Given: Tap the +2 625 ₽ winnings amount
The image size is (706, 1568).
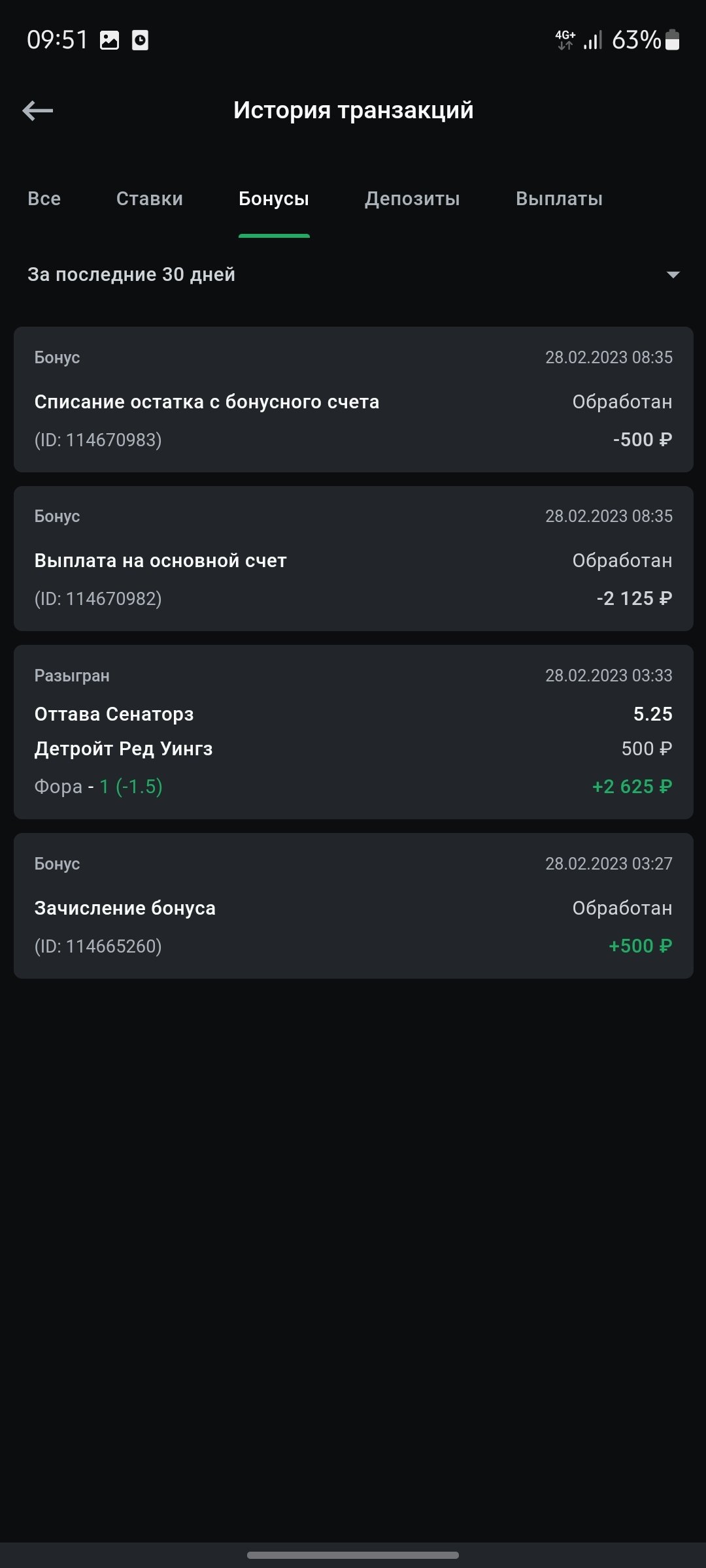Looking at the screenshot, I should [x=632, y=787].
